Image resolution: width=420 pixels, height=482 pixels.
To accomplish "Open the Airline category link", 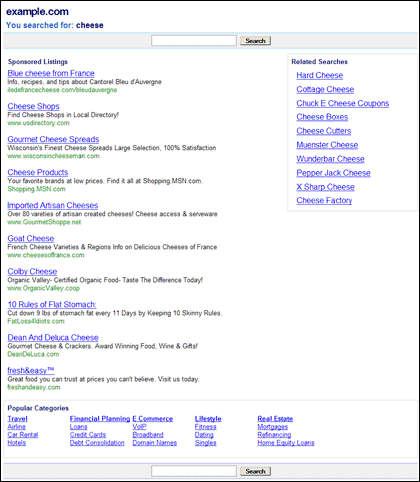I will [16, 427].
